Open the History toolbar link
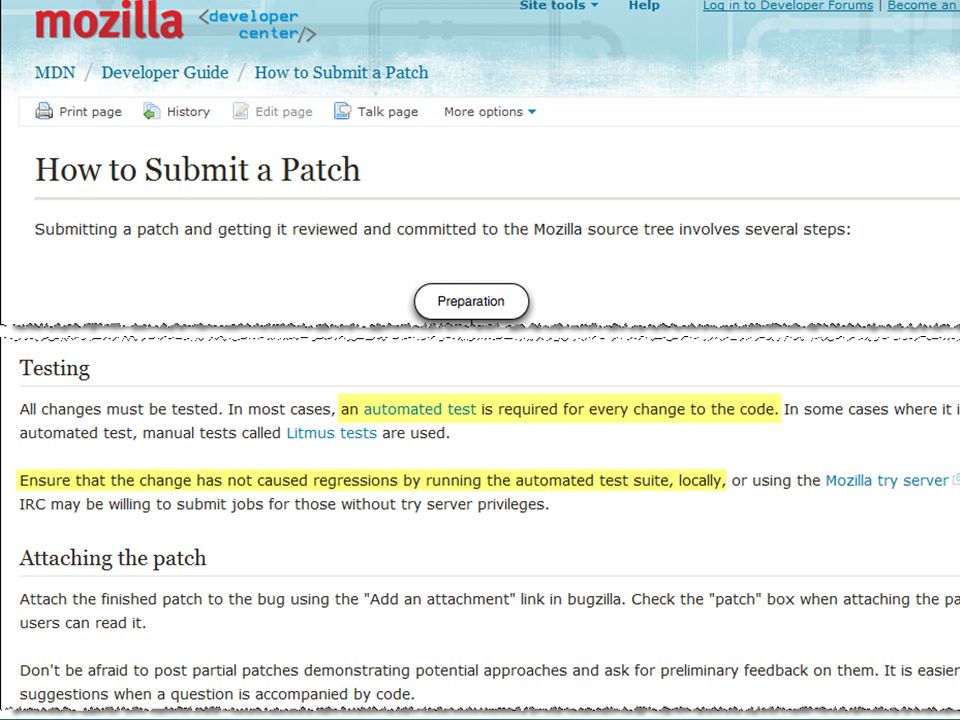 click(x=188, y=112)
